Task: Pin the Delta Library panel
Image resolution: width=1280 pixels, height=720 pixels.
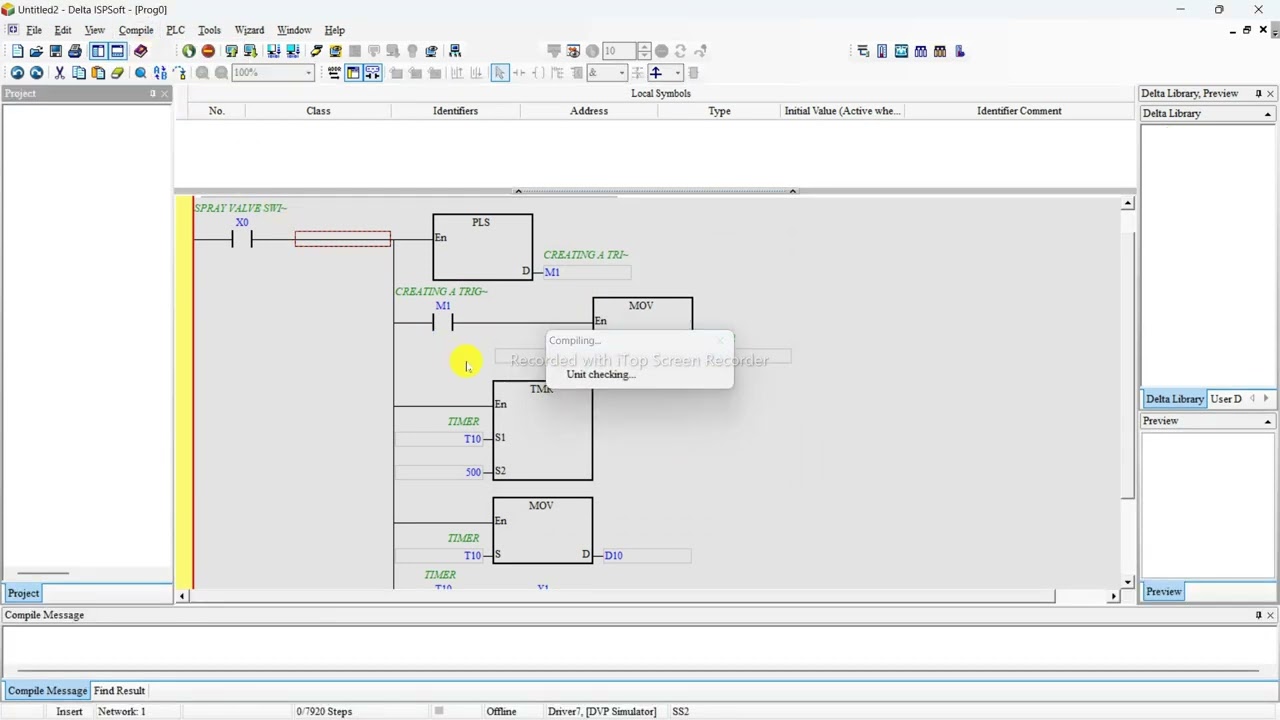Action: coord(1258,93)
